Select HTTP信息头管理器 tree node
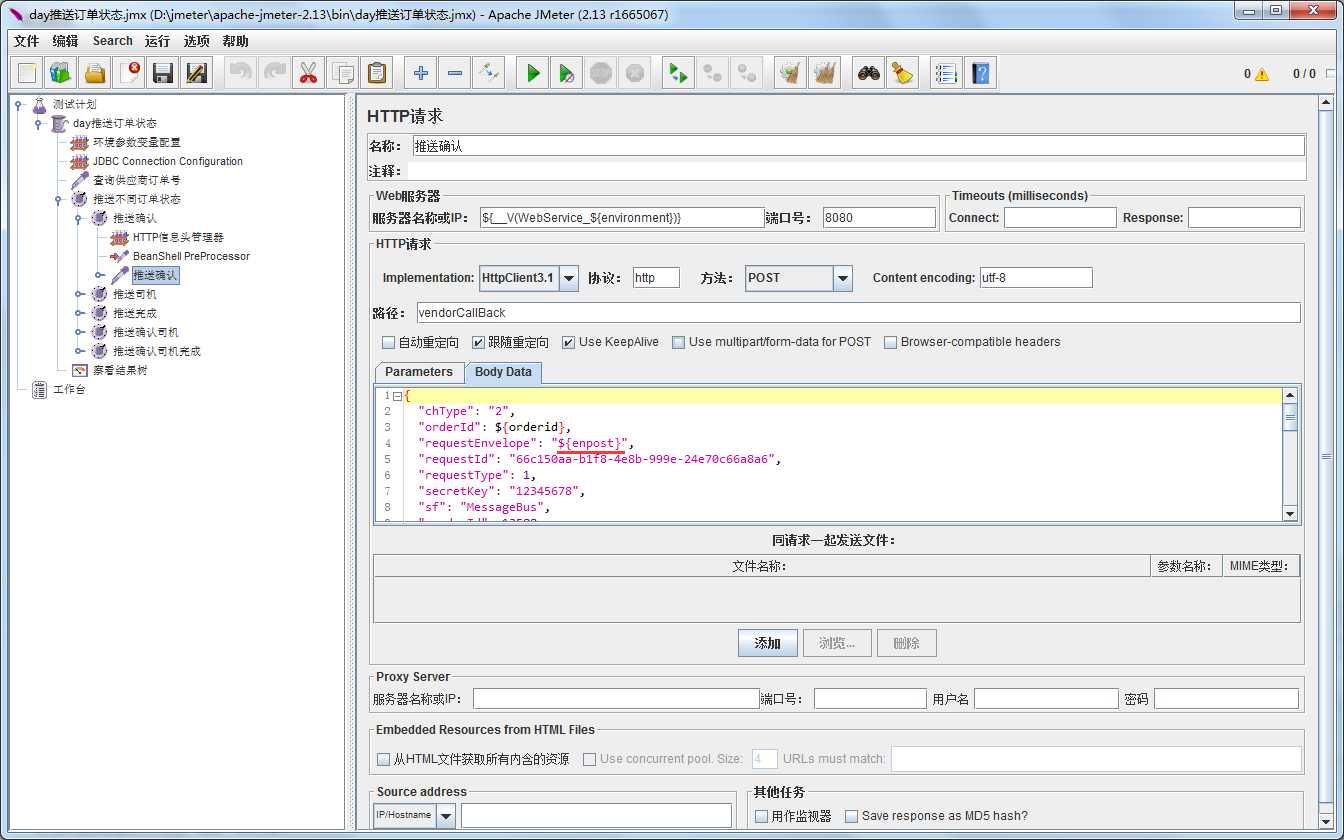The width and height of the screenshot is (1344, 840). click(178, 237)
